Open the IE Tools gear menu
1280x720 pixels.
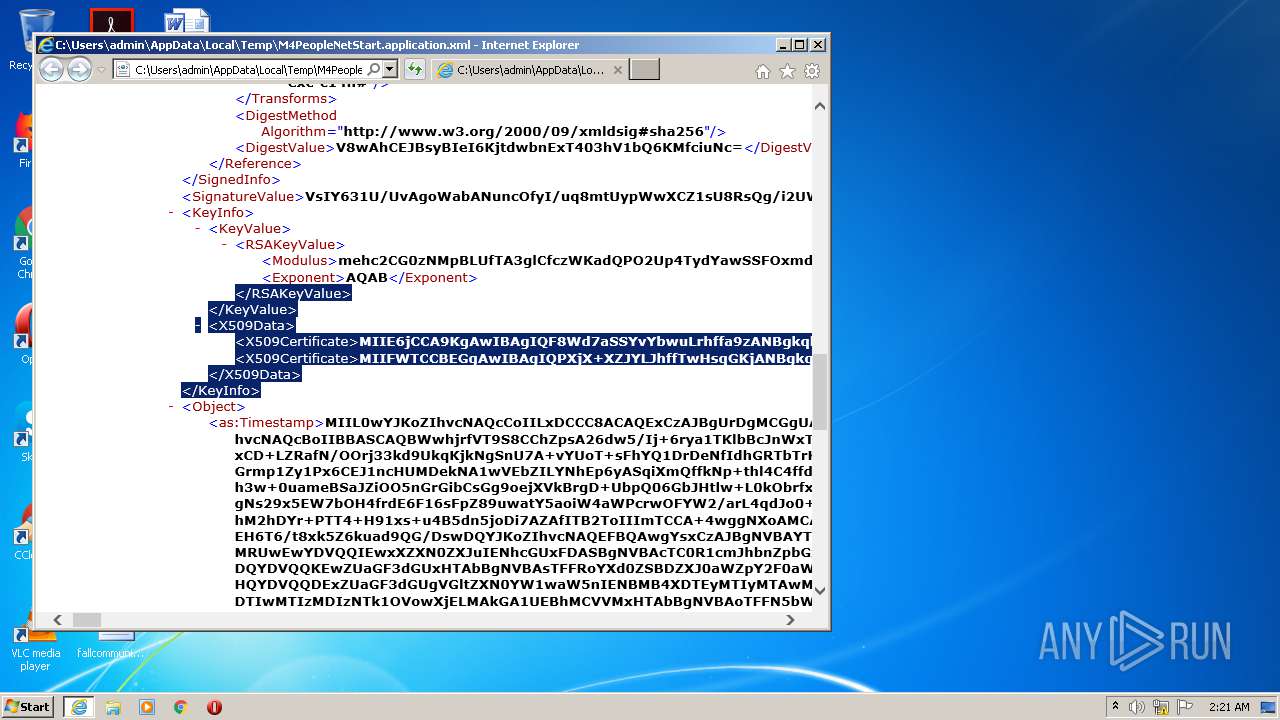pos(812,71)
